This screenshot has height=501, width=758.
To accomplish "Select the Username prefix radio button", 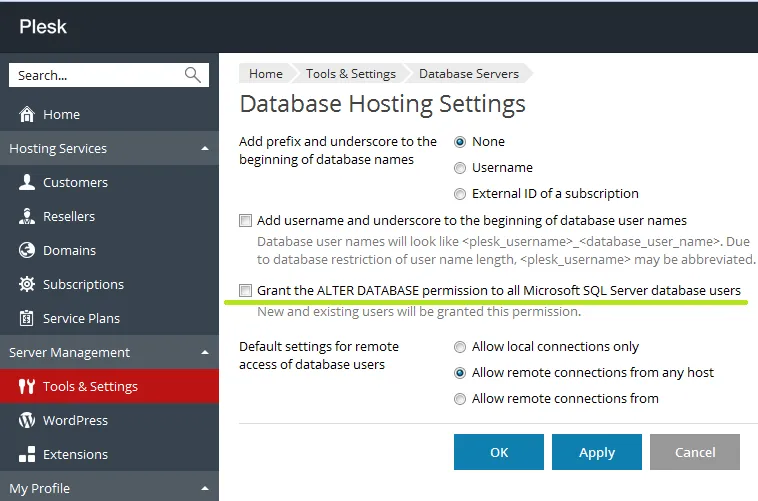I will (x=460, y=168).
